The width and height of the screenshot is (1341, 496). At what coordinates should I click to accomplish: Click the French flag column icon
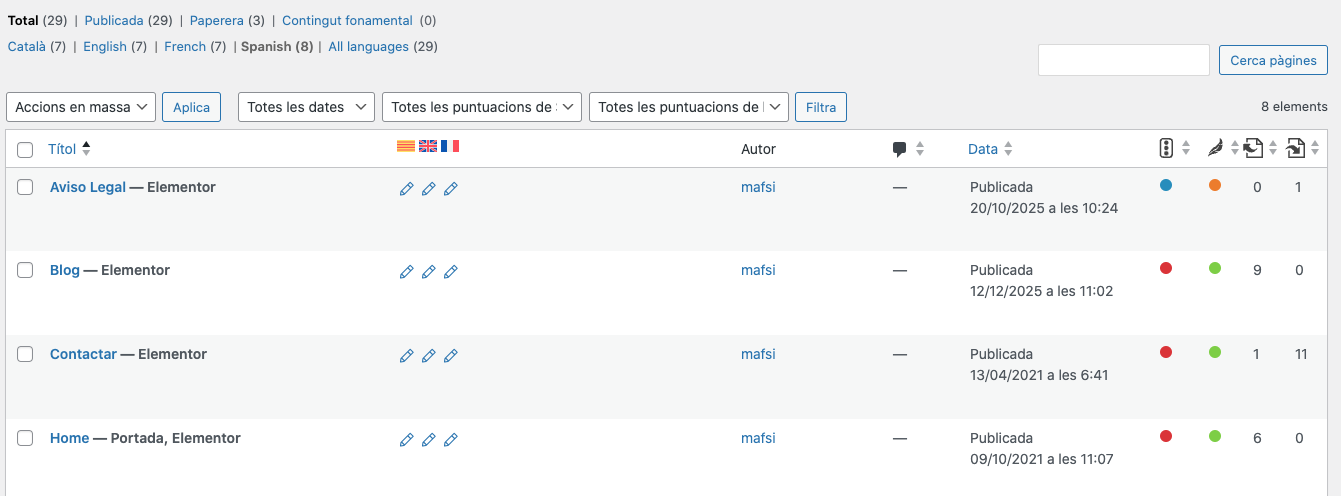(x=450, y=146)
